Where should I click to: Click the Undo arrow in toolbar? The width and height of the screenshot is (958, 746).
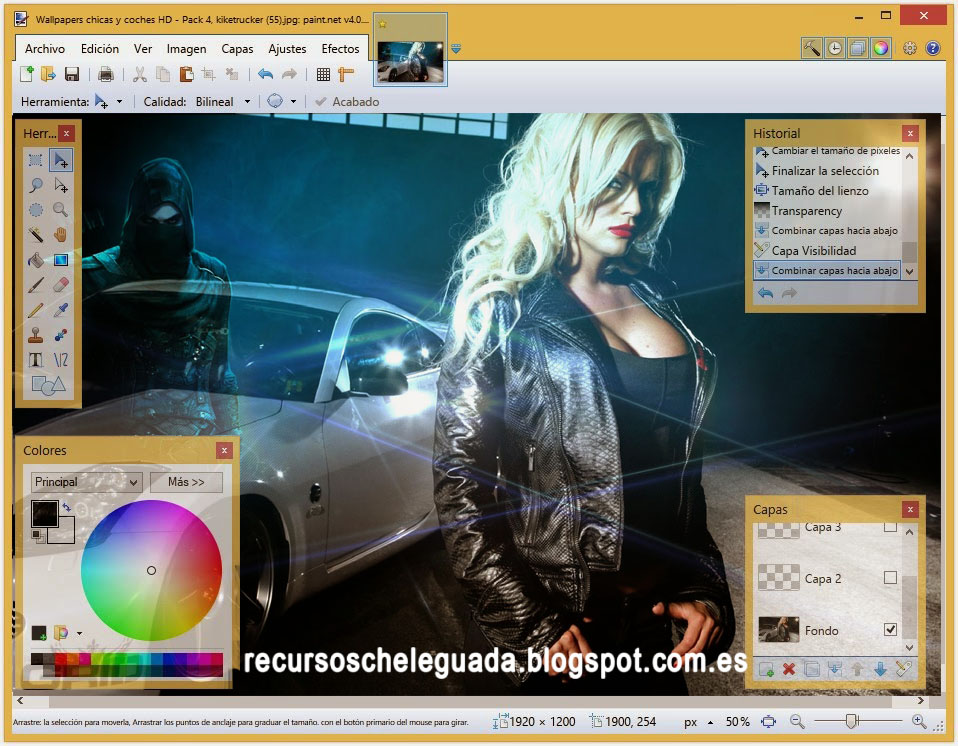[x=265, y=75]
